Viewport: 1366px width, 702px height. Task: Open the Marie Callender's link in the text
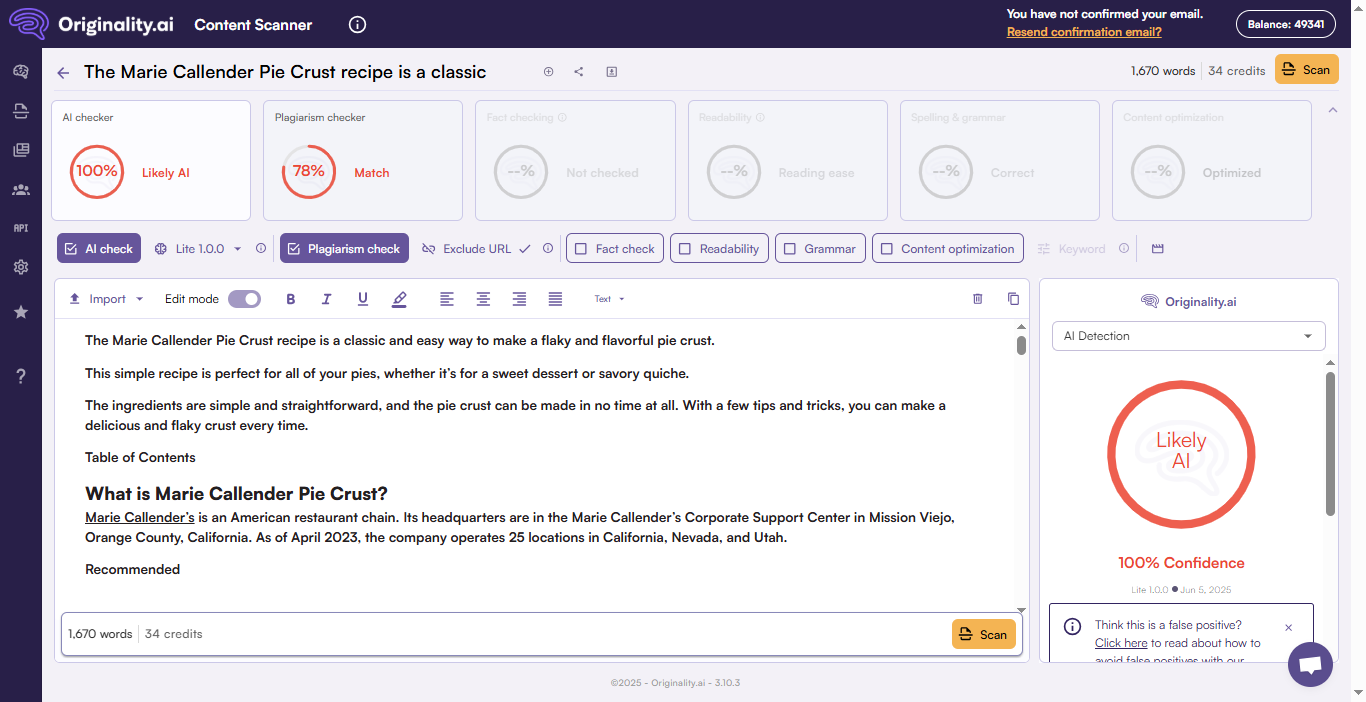point(140,518)
